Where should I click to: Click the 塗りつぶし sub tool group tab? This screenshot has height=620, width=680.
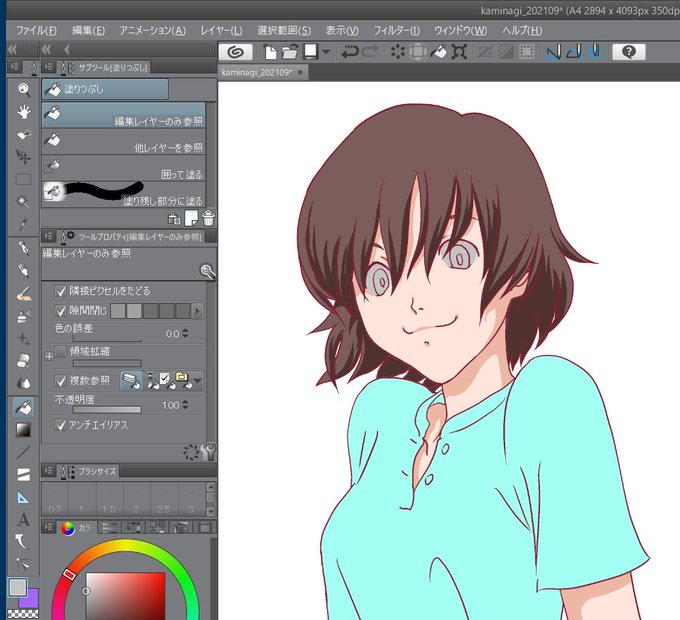point(105,89)
